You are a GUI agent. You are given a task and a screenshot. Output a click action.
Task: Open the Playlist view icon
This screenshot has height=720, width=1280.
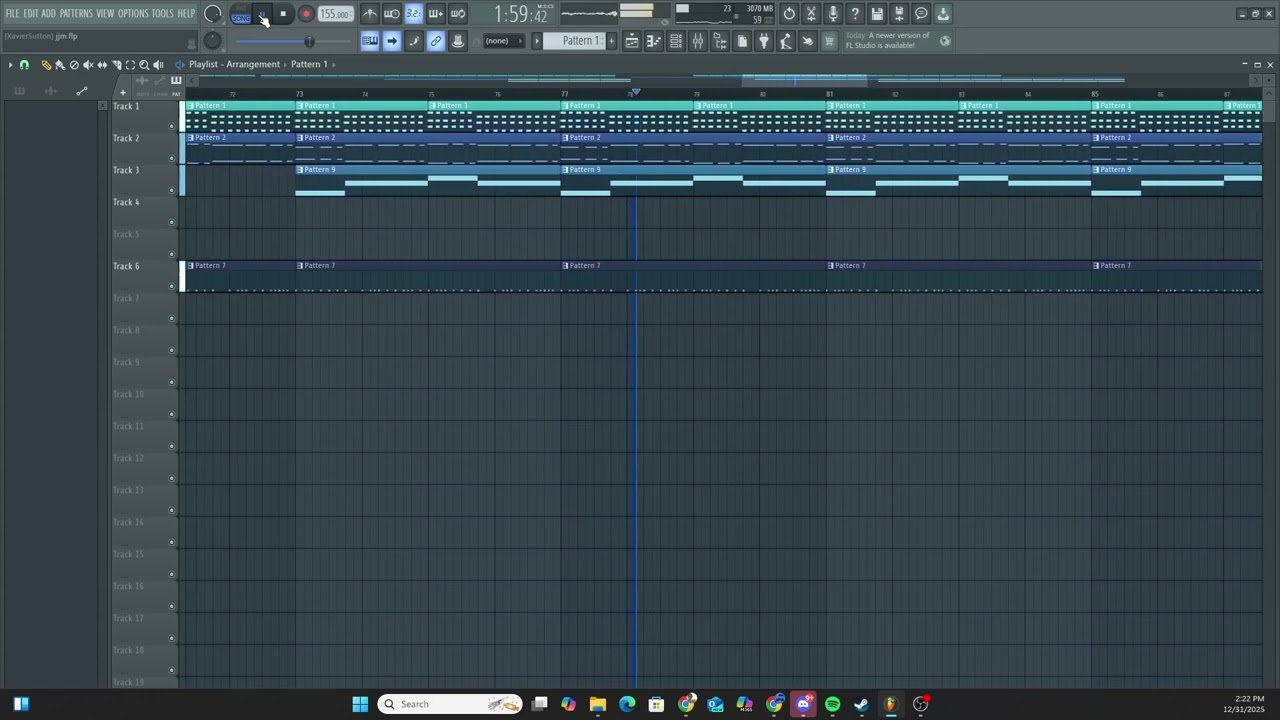tap(632, 41)
